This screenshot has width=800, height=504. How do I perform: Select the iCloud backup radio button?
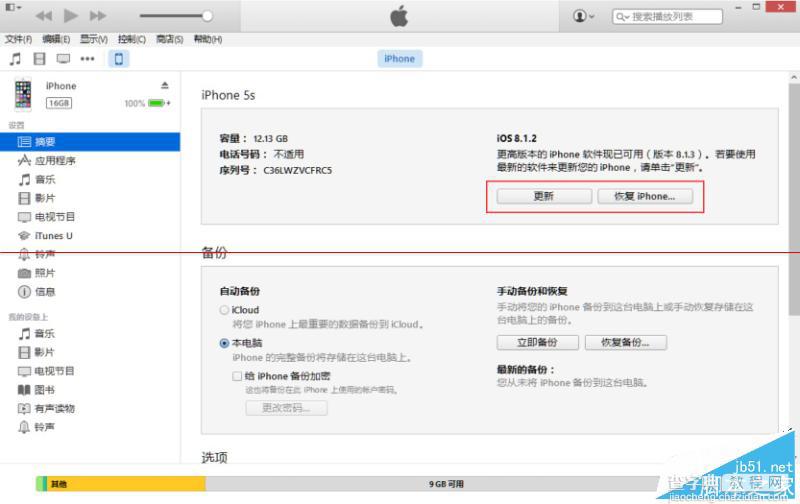tap(224, 310)
